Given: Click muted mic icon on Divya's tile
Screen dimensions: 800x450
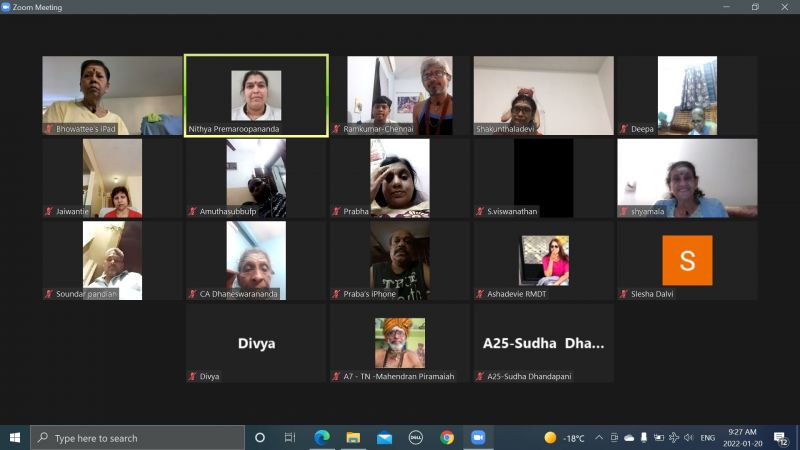Looking at the screenshot, I should [x=192, y=376].
